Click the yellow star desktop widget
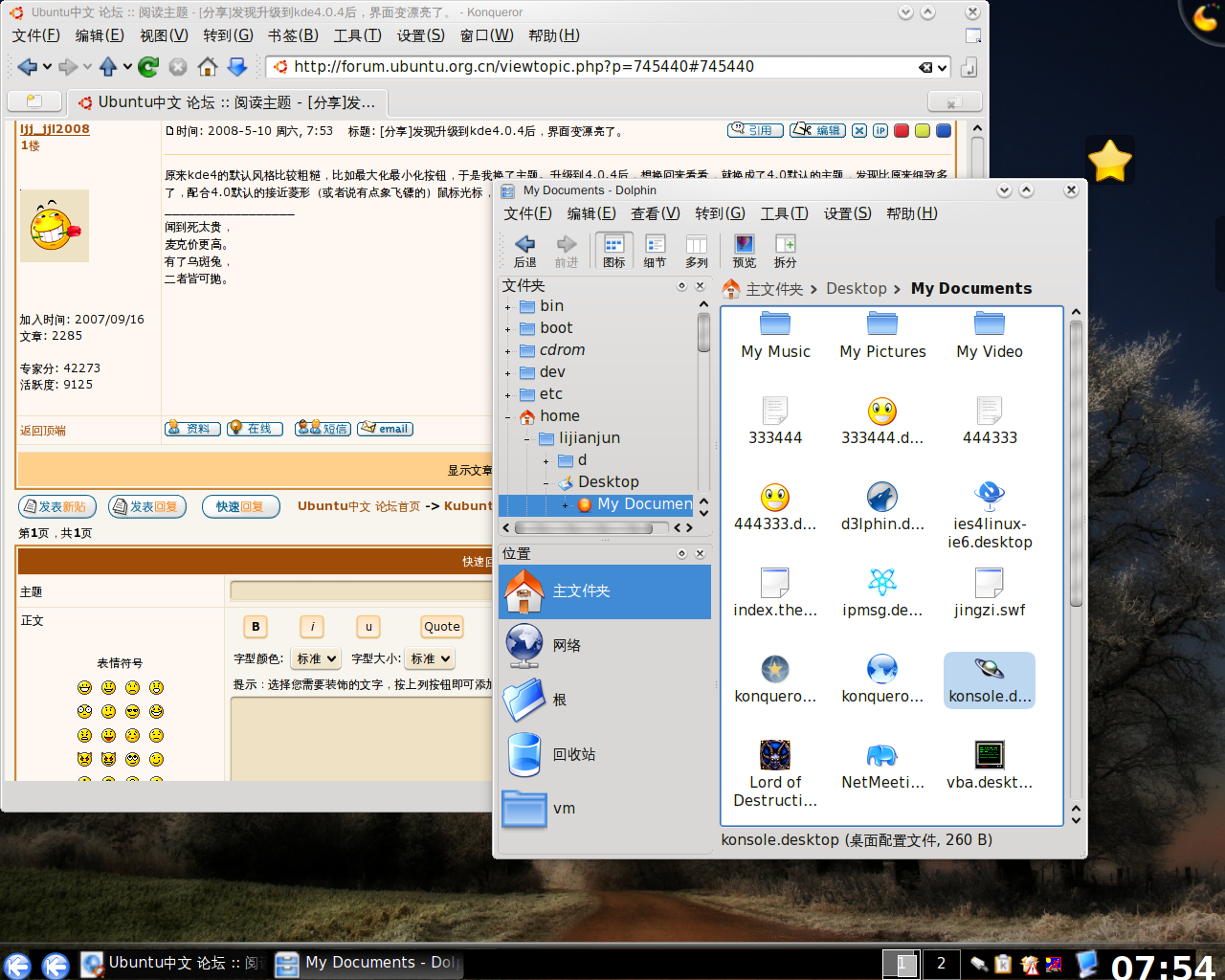 tap(1110, 161)
